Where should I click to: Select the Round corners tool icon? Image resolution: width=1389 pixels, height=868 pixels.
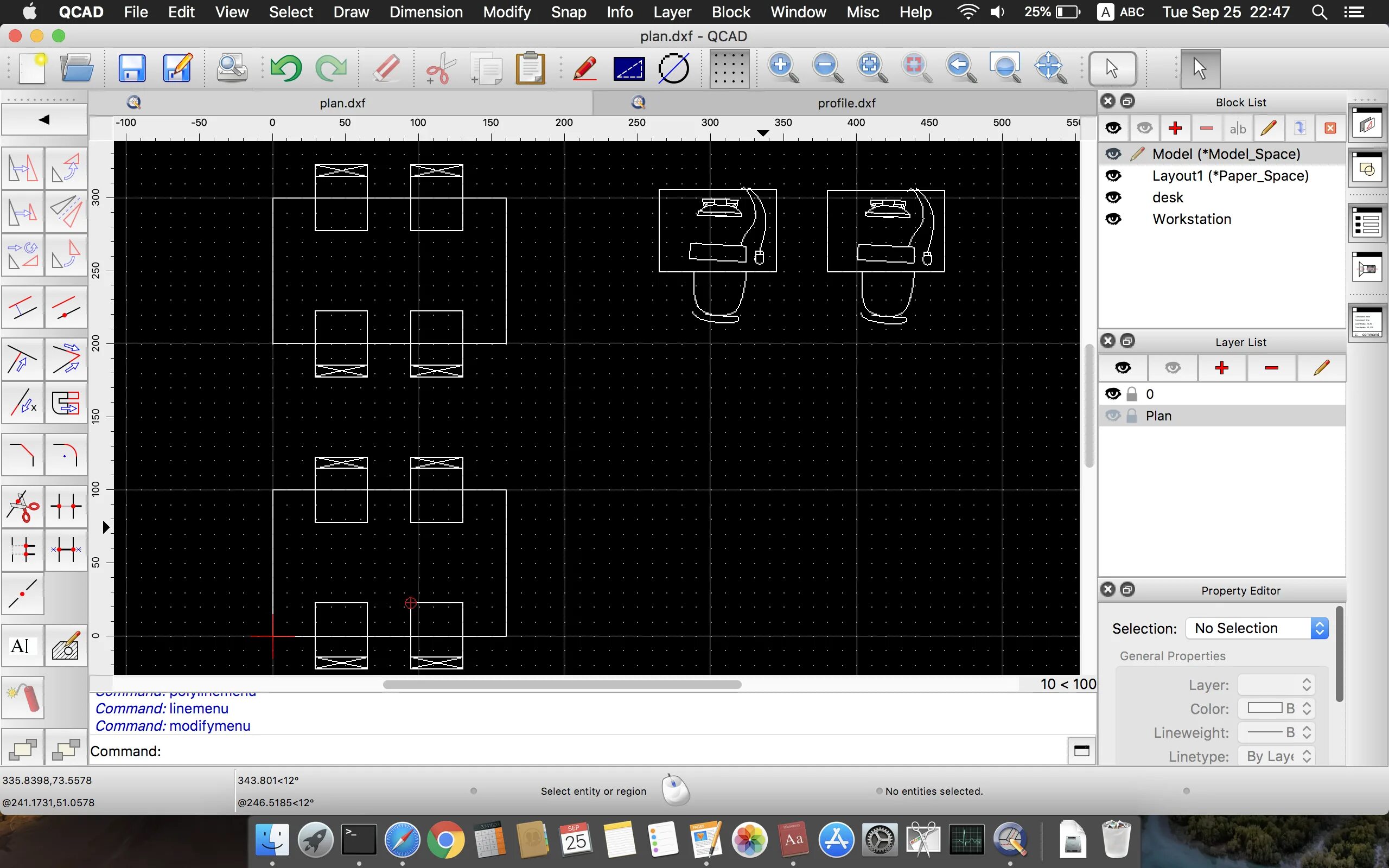[66, 455]
